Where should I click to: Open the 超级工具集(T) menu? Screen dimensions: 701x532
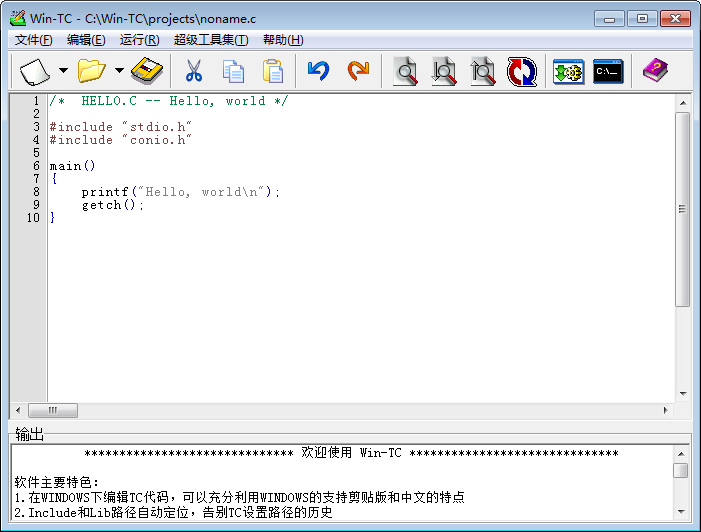[211, 40]
